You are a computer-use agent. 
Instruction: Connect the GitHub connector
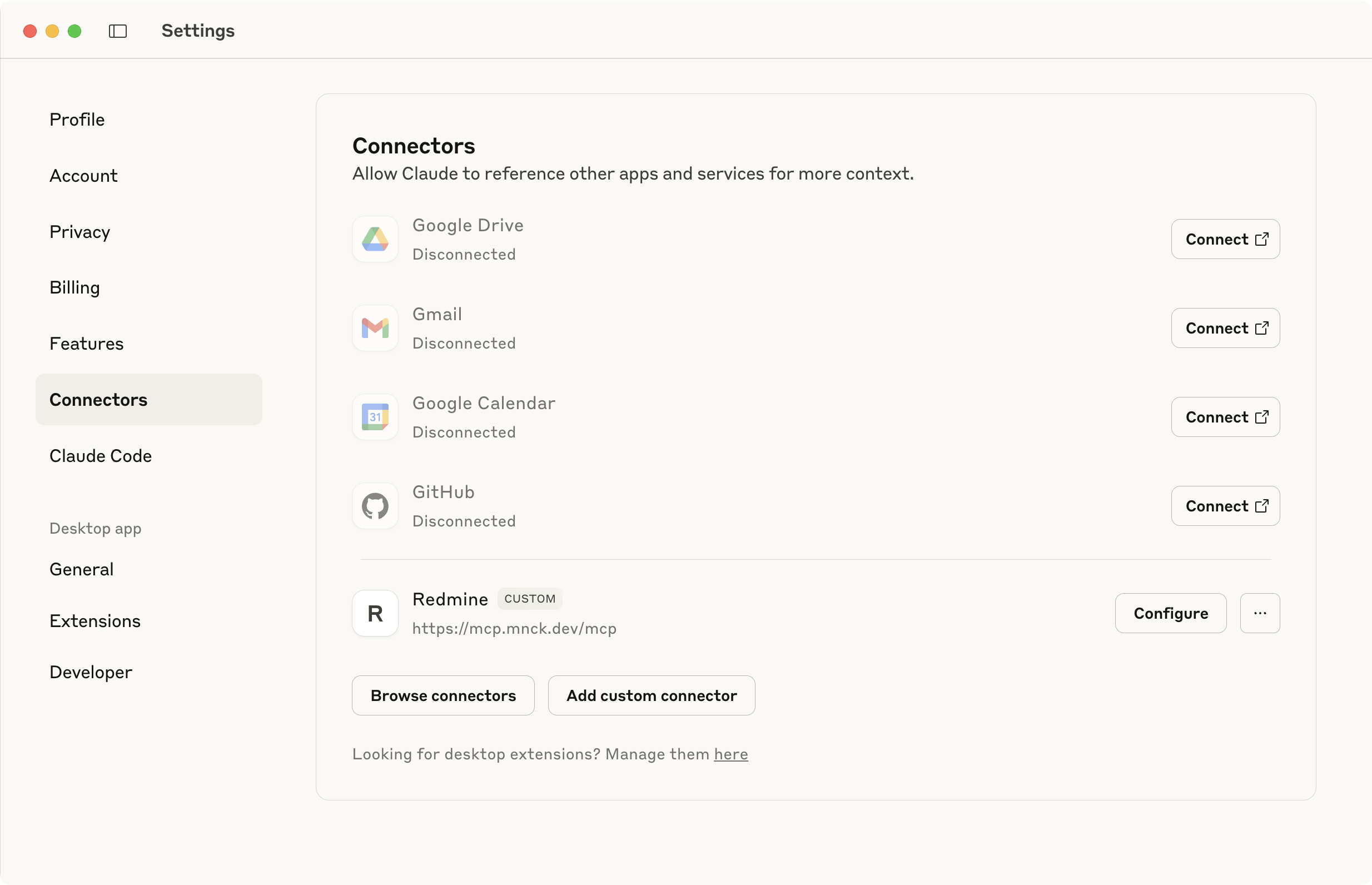tap(1225, 506)
